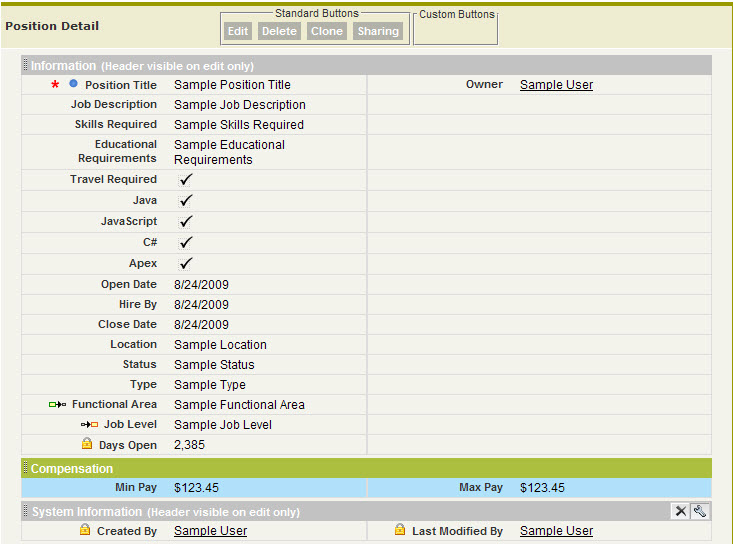733x544 pixels.
Task: Click the Sample Status value
Action: (x=214, y=365)
